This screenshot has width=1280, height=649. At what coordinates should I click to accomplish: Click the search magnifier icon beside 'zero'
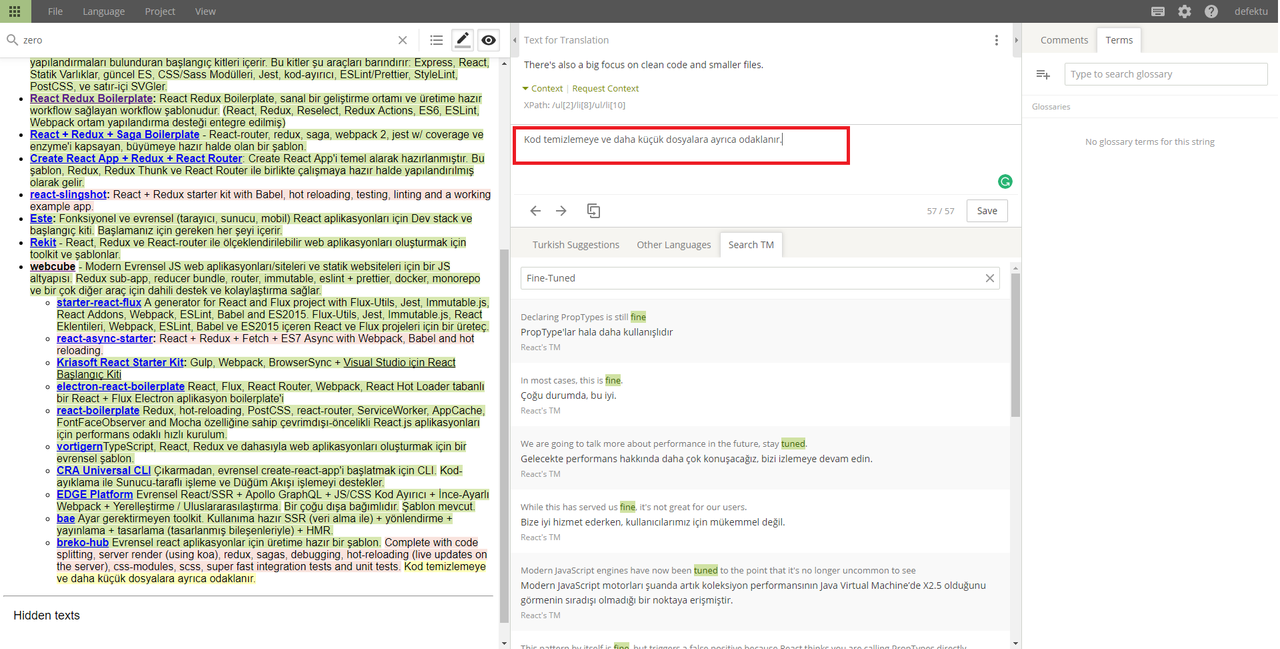(12, 40)
